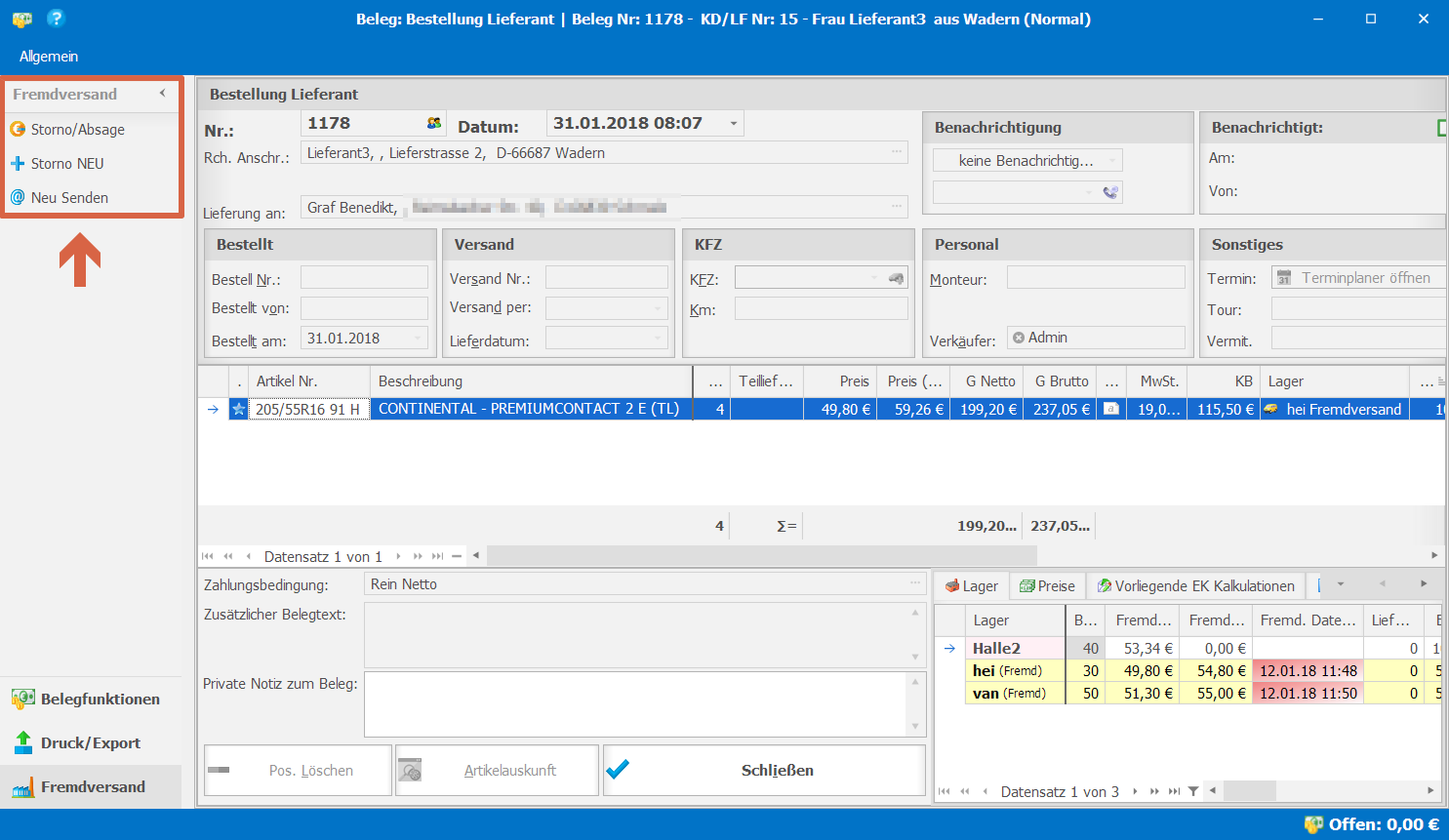Switch to Lager tab

[x=972, y=585]
